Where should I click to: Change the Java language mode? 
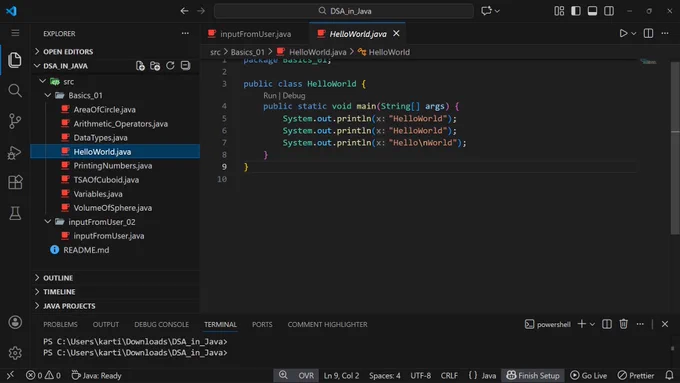coord(489,376)
